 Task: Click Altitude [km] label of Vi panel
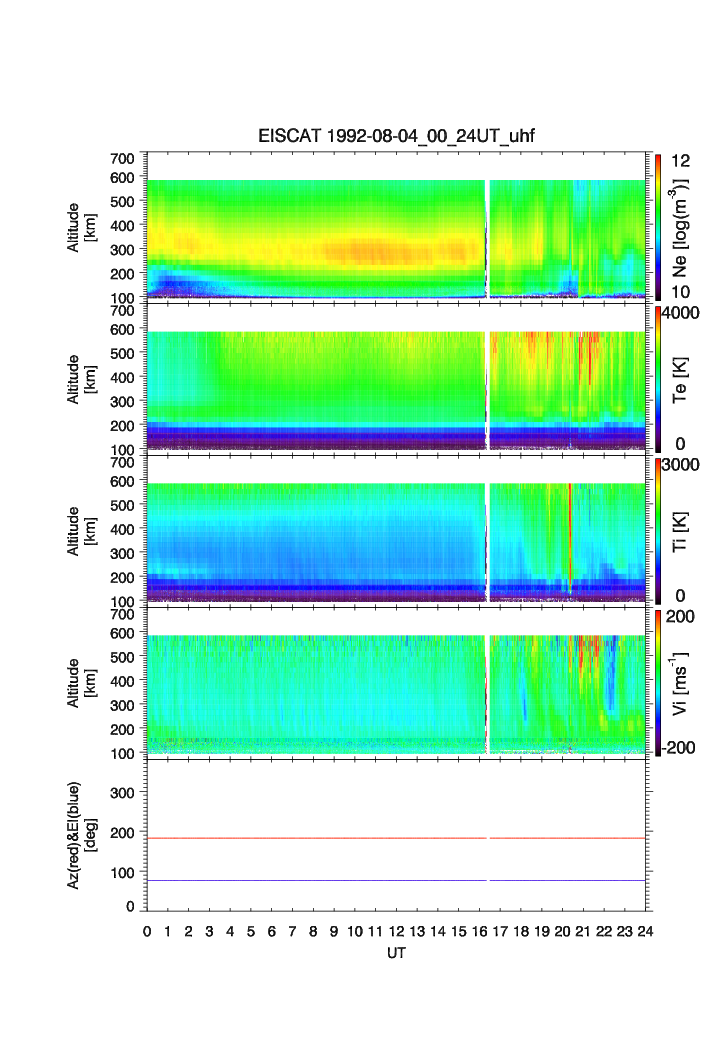click(x=81, y=683)
